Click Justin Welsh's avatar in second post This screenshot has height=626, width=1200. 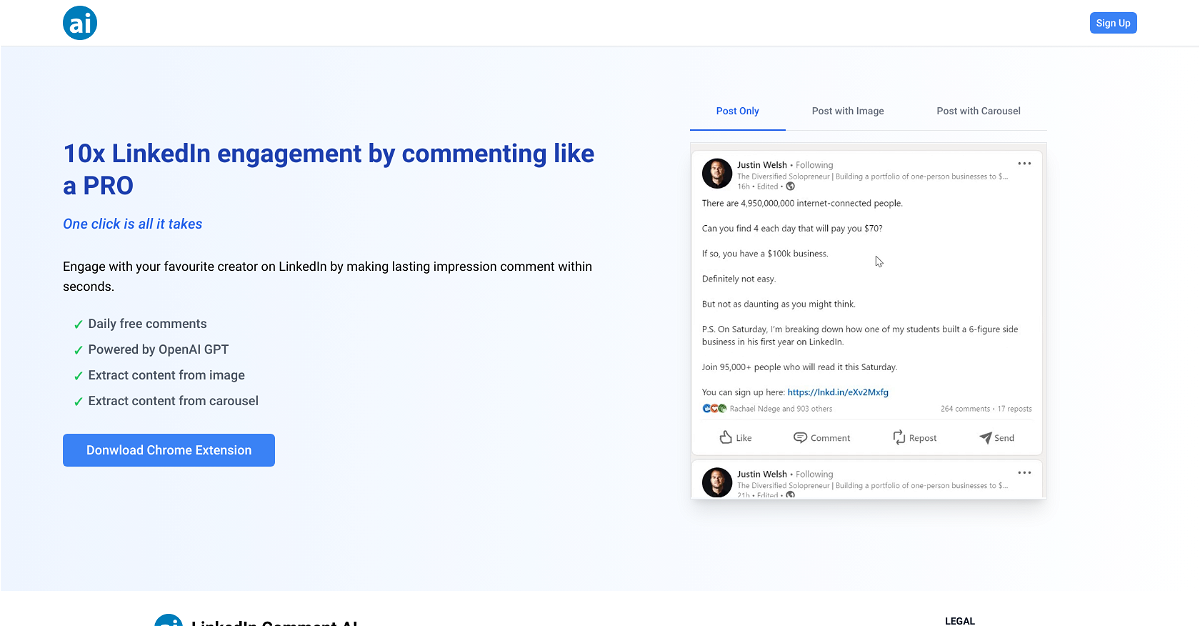point(717,482)
